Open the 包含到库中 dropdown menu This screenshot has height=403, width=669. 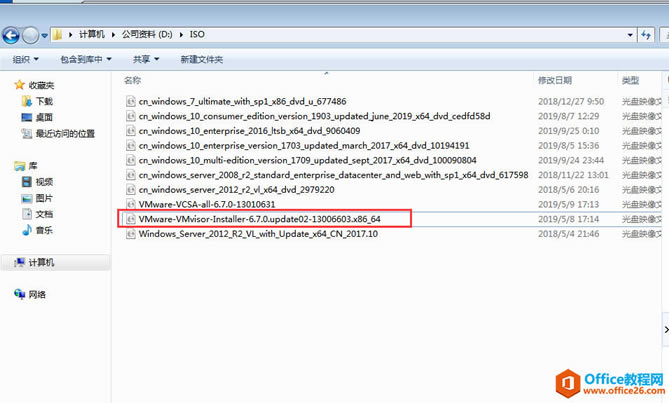[x=86, y=59]
